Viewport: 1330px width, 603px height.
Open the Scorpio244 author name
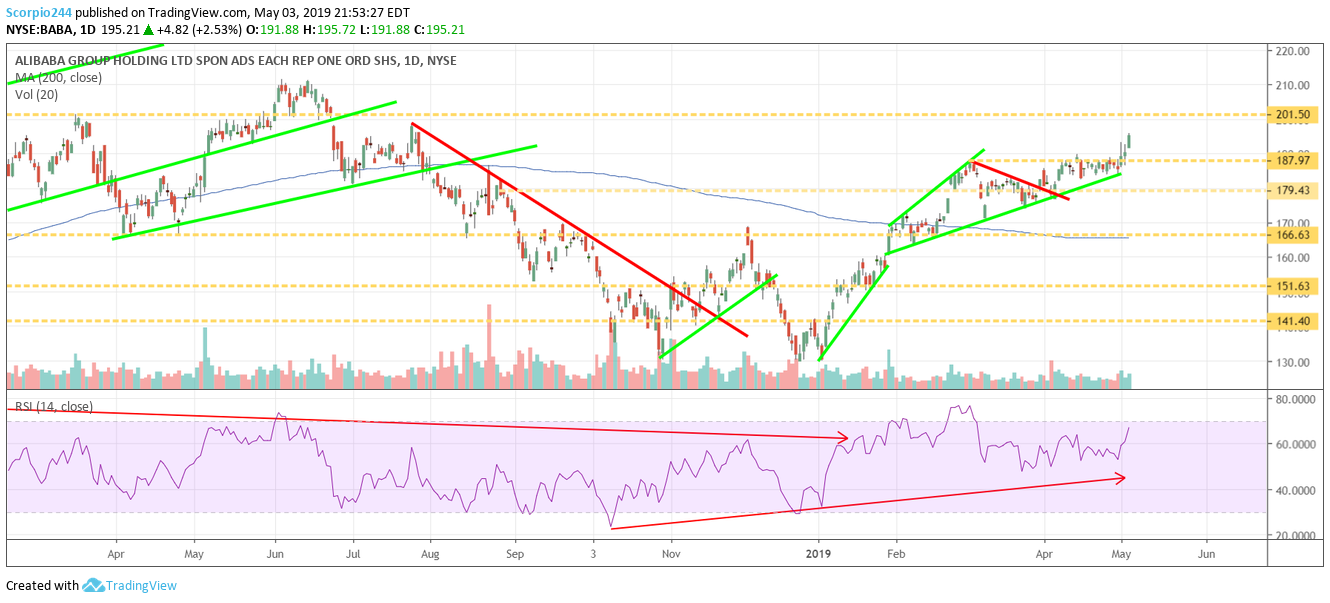coord(40,11)
